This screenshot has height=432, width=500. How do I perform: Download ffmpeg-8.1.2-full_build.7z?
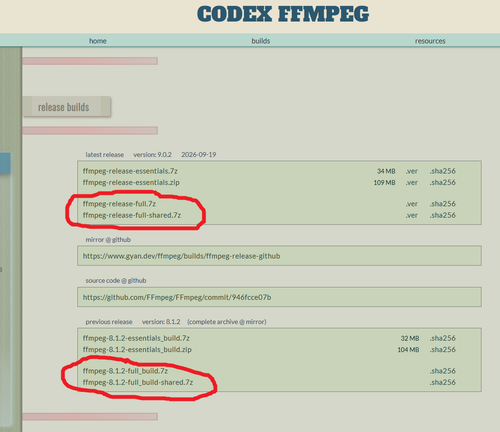point(125,371)
